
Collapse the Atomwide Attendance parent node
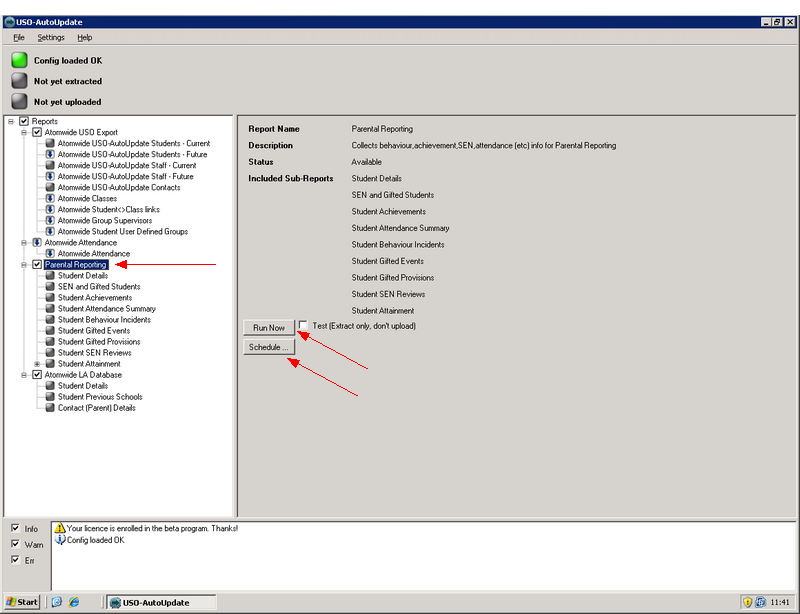(x=24, y=242)
